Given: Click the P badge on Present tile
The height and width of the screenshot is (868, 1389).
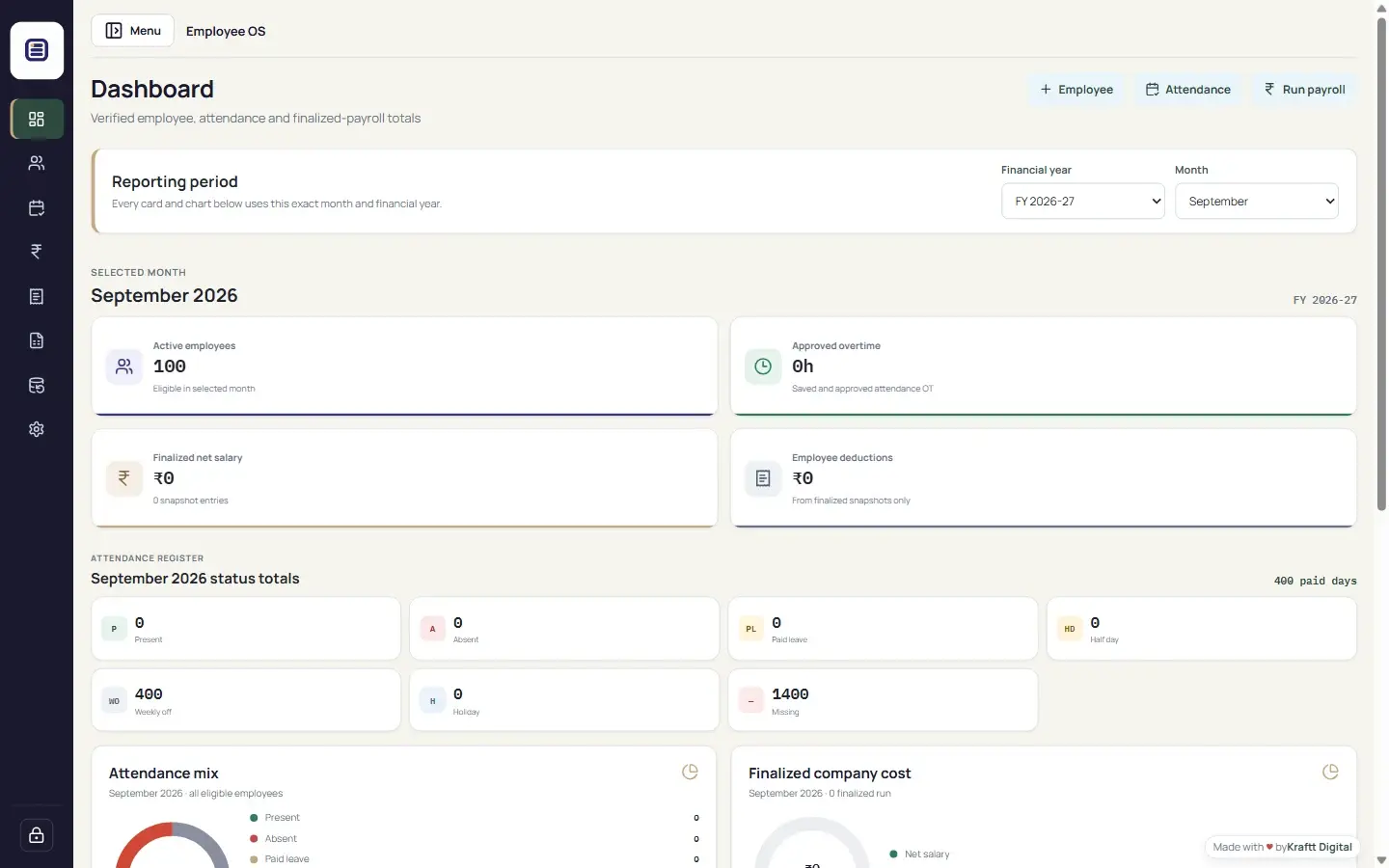Looking at the screenshot, I should pyautogui.click(x=114, y=629).
